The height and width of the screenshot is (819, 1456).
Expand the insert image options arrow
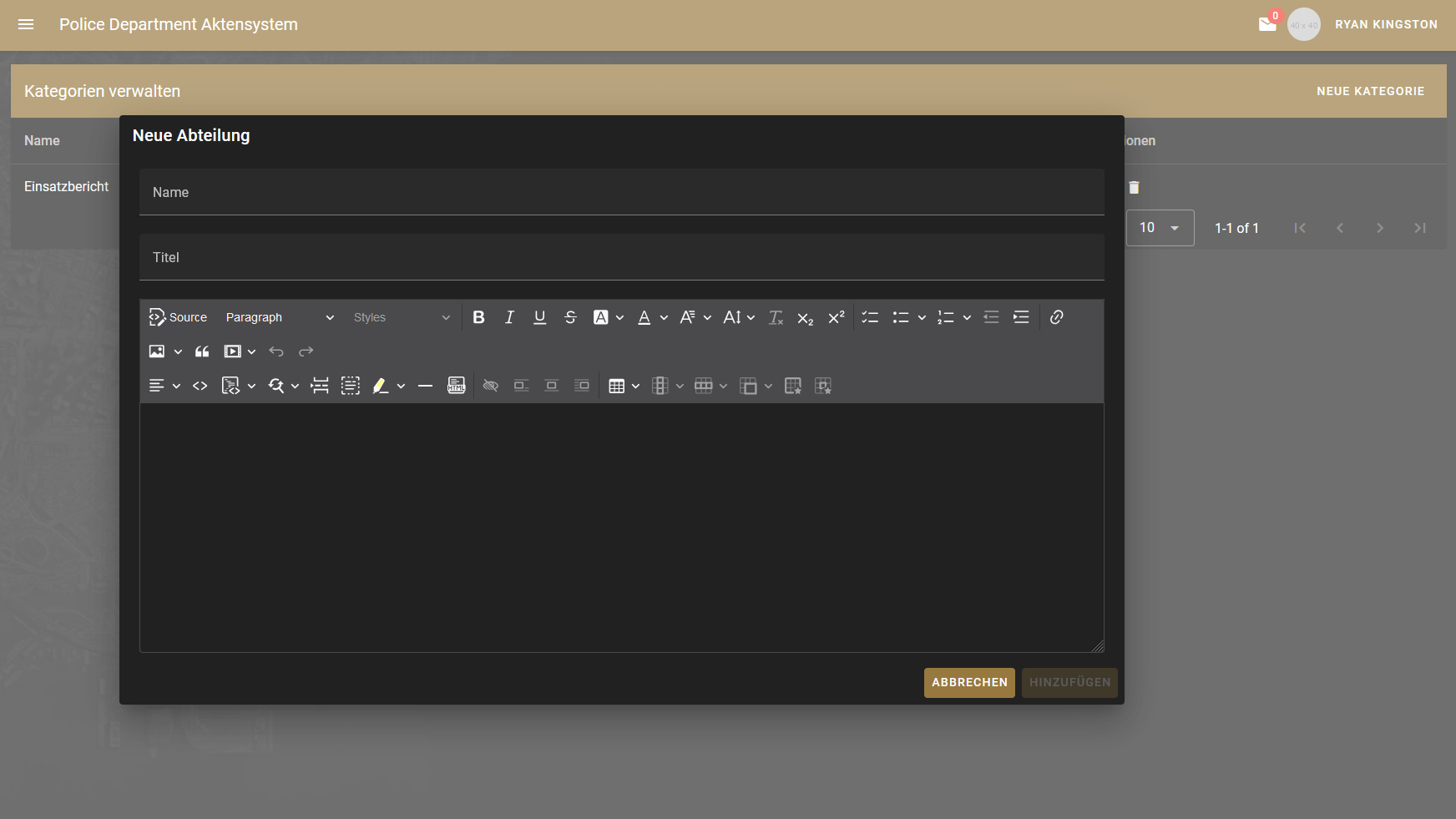point(178,351)
